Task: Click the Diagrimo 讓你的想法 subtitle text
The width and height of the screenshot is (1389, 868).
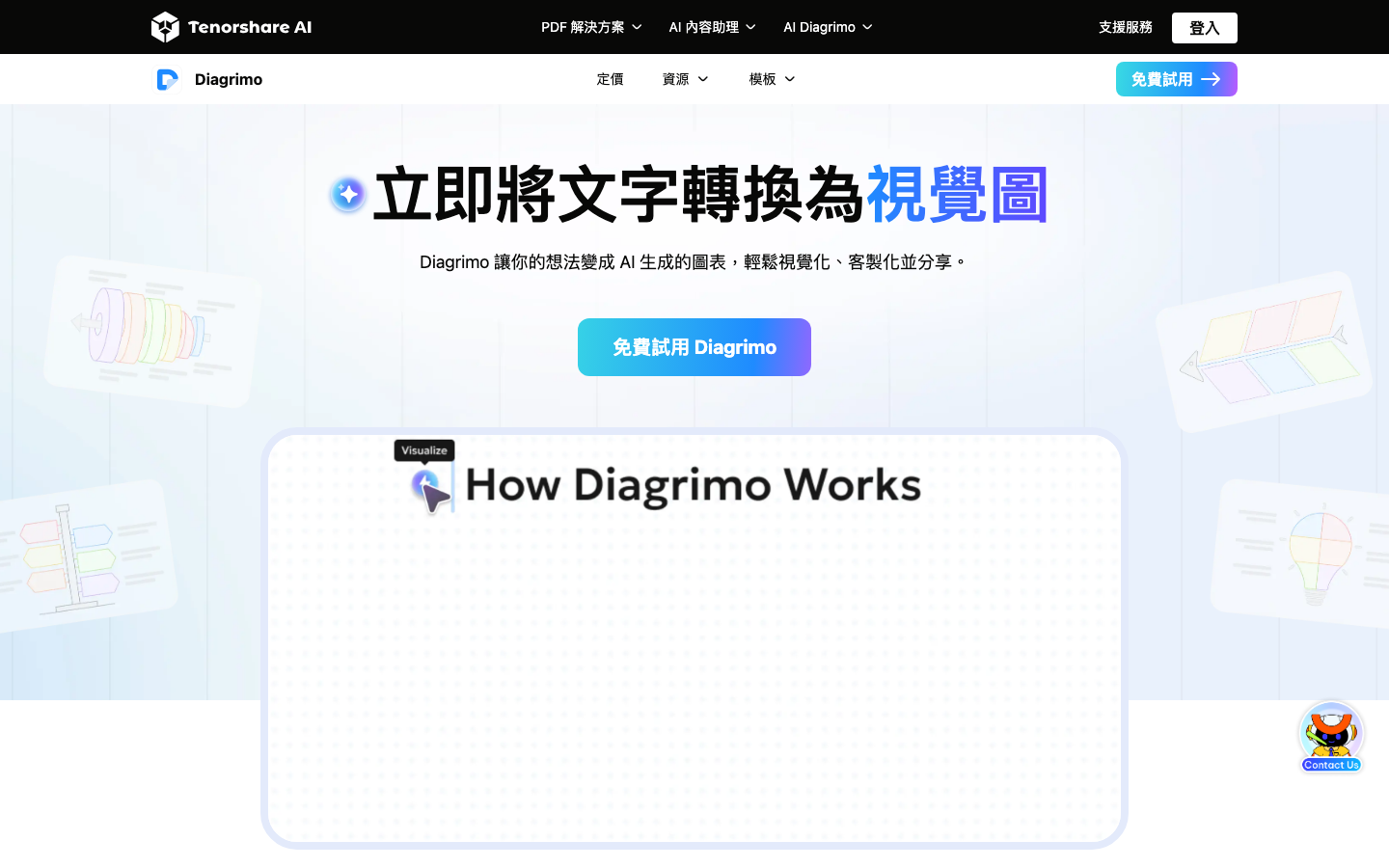Action: (694, 262)
